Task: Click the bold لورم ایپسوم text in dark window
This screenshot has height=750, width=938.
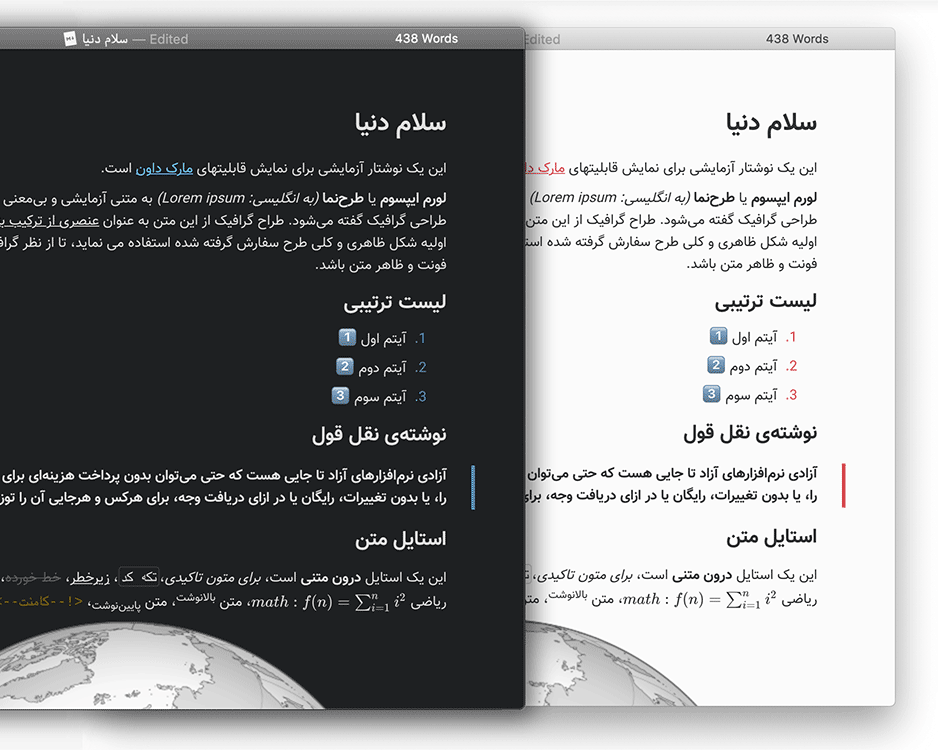Action: click(x=414, y=199)
